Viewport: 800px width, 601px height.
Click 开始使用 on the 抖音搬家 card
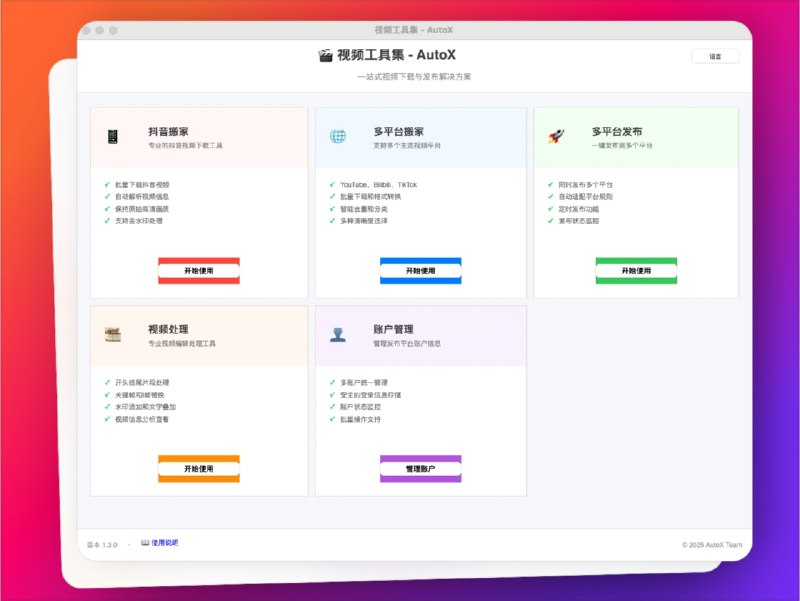point(197,271)
